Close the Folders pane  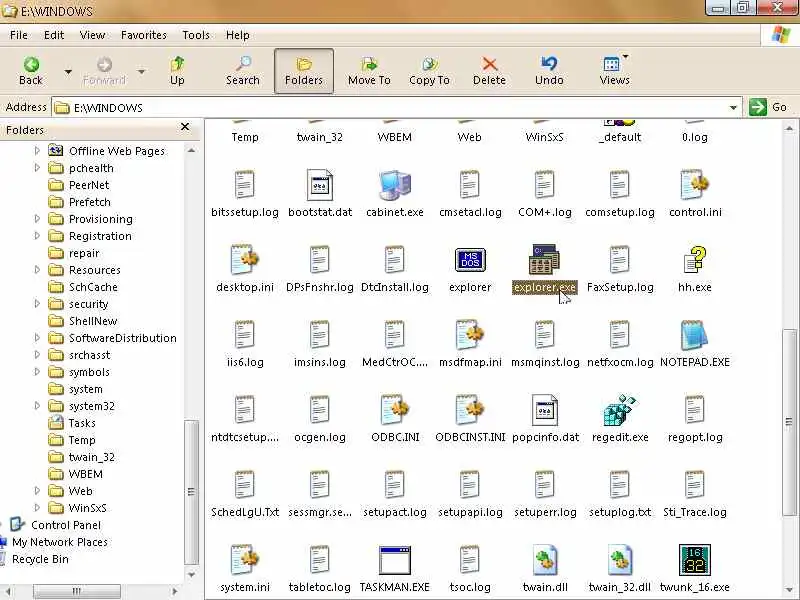(x=185, y=127)
